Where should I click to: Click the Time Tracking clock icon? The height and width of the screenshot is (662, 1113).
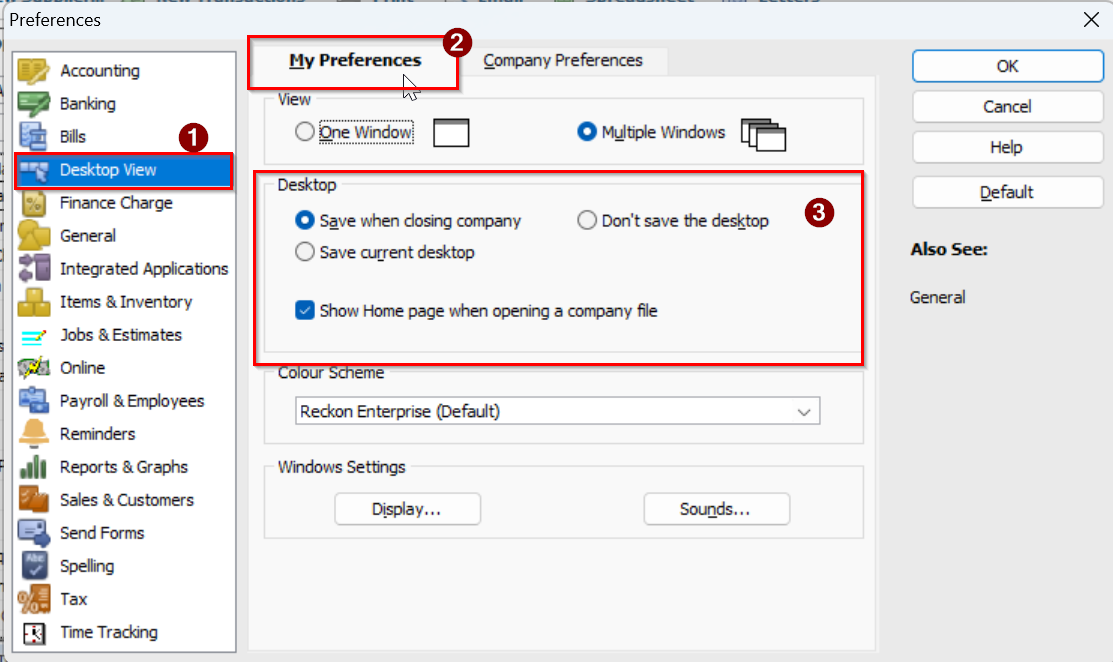(33, 632)
